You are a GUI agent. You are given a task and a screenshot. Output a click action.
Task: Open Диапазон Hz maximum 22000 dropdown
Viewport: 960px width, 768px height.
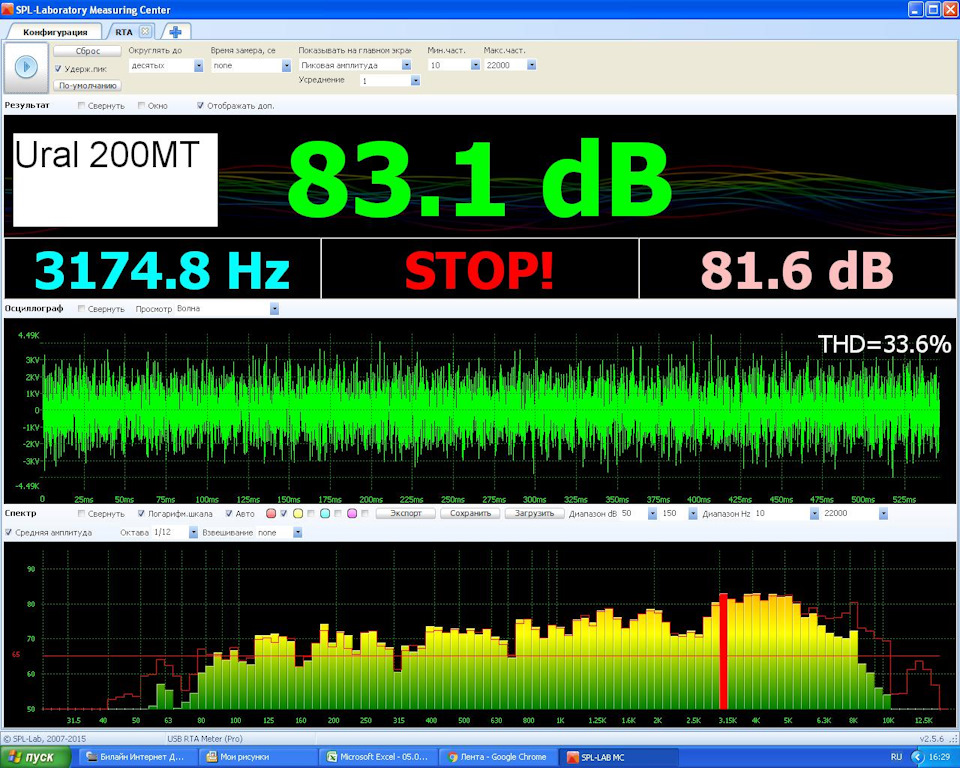pos(883,513)
